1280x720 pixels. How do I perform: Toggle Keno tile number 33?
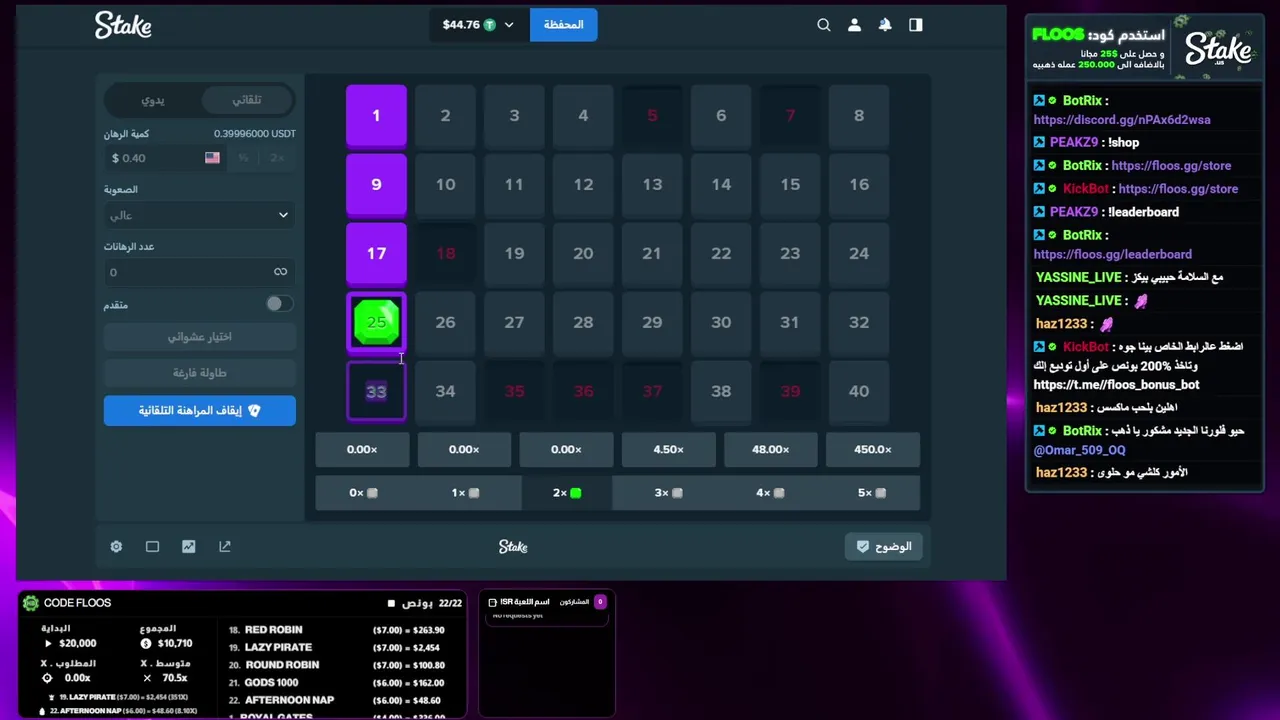pos(376,391)
